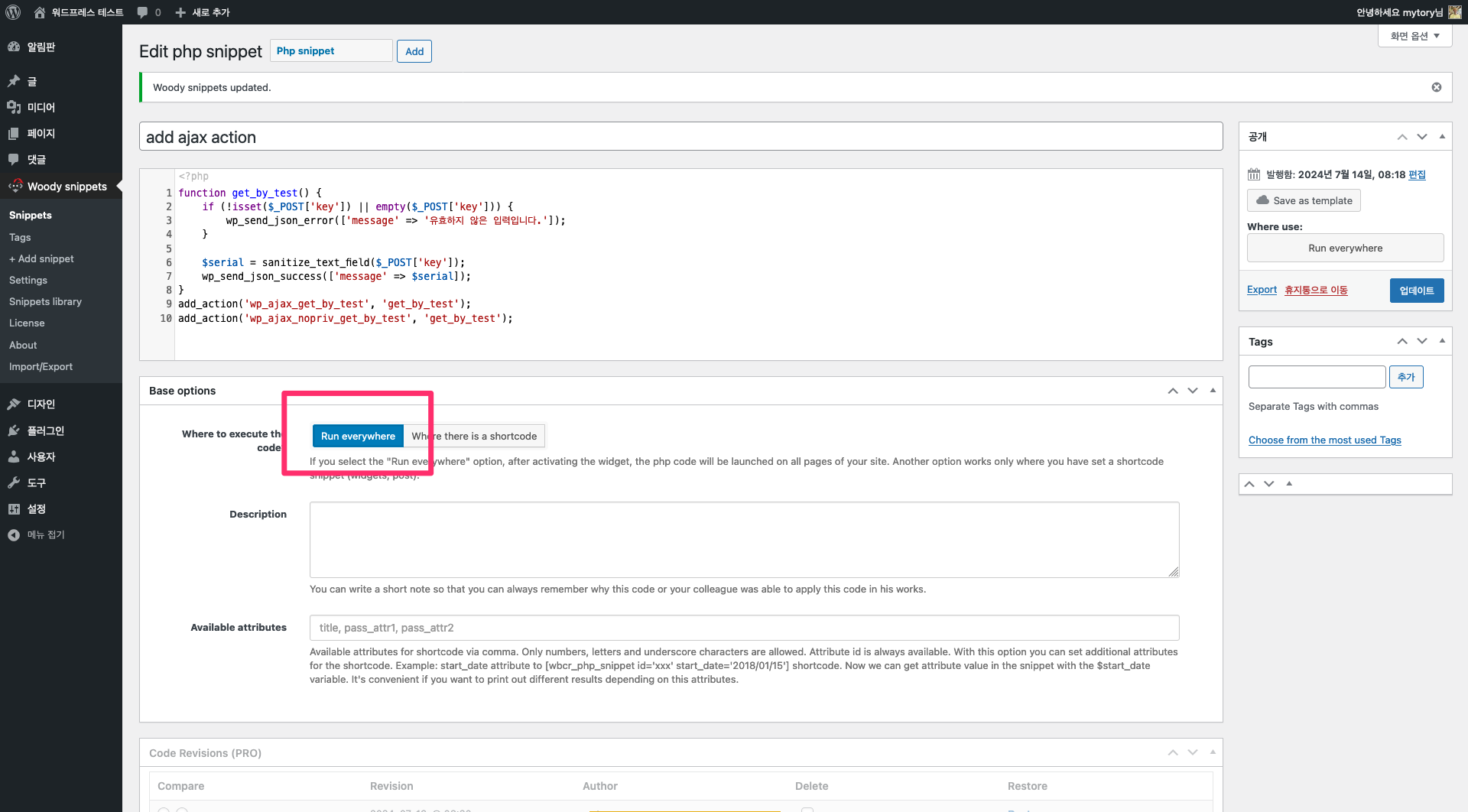Click 업데이트 update button
1468x812 pixels.
(1417, 291)
